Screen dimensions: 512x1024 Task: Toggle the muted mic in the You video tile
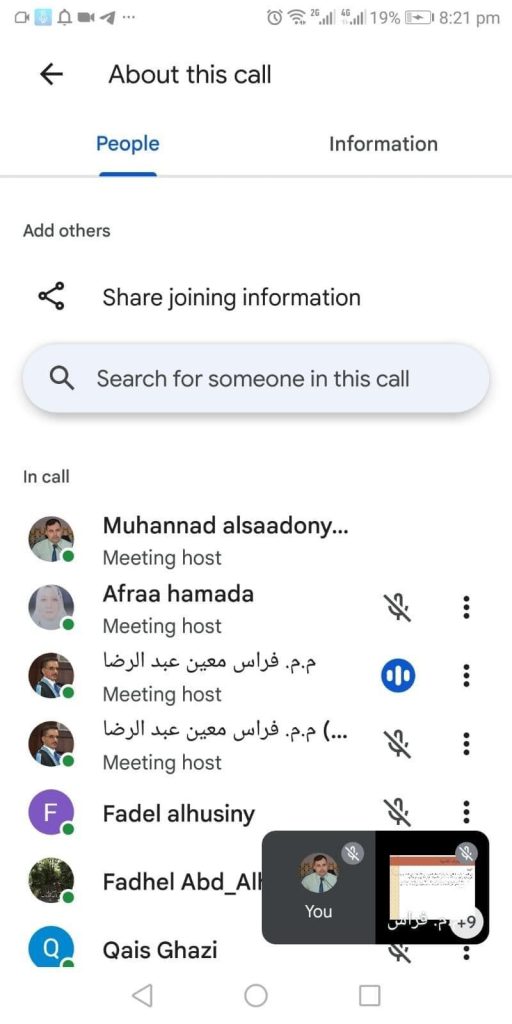(353, 852)
